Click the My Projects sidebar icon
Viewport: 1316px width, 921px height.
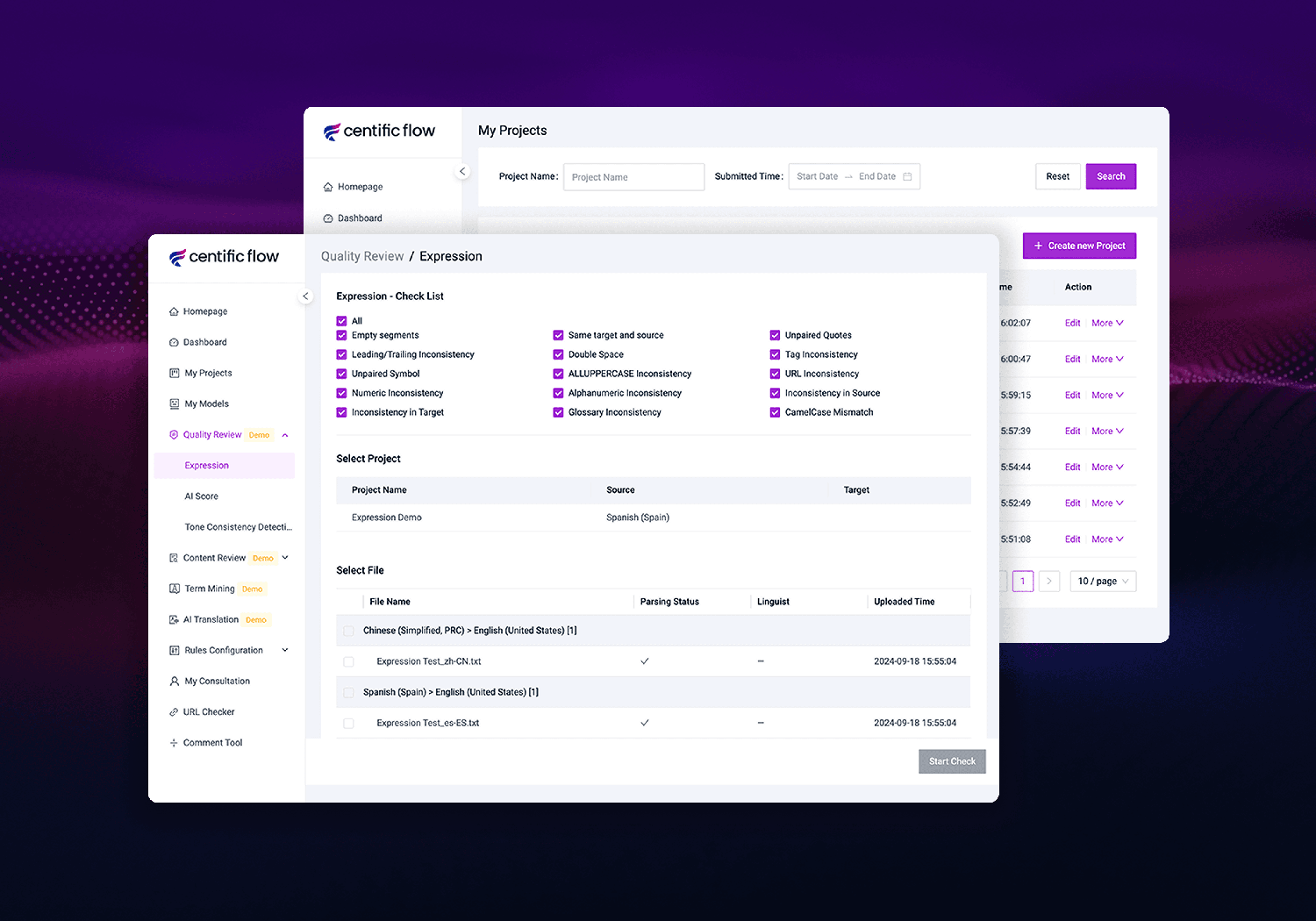(174, 373)
